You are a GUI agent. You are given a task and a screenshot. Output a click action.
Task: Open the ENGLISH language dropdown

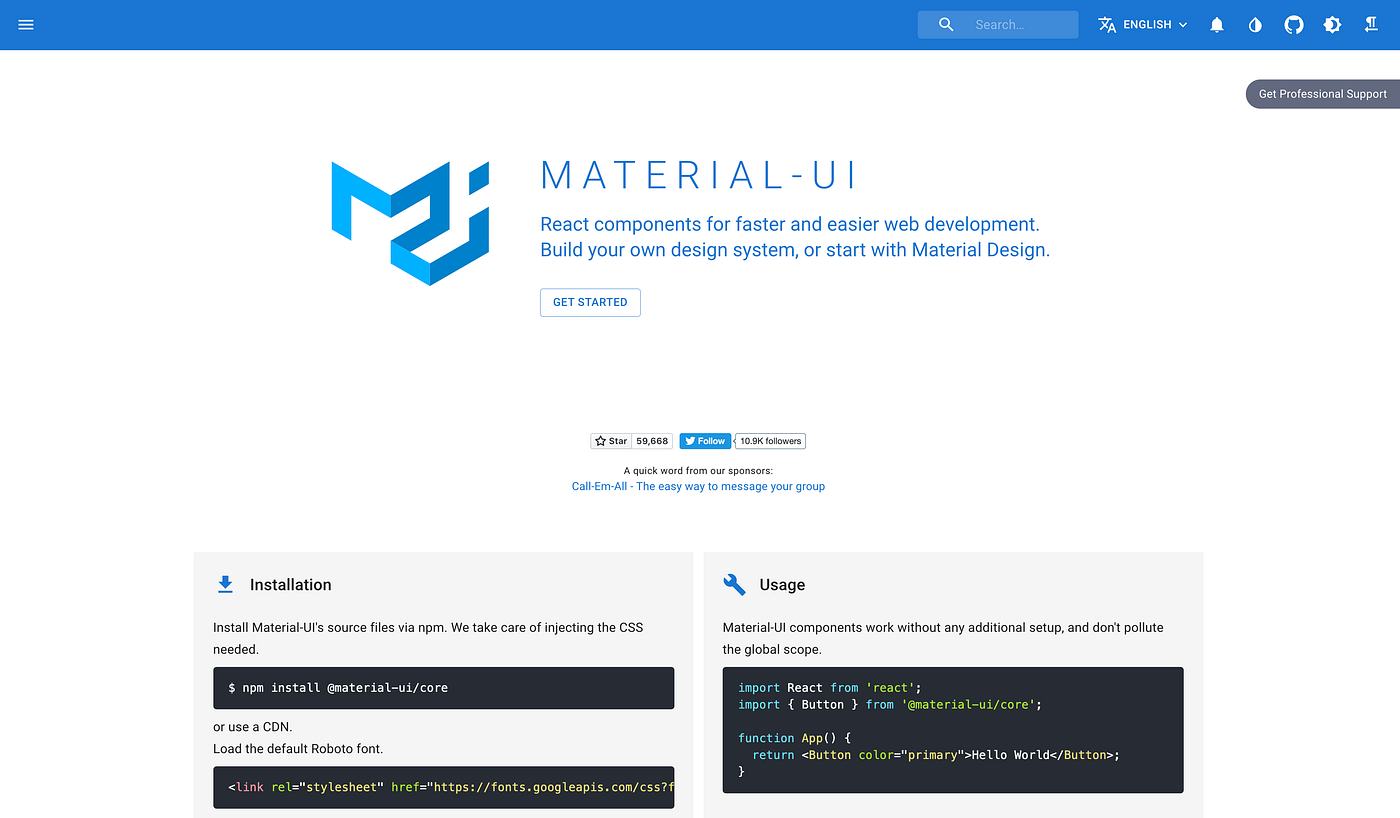[x=1145, y=24]
